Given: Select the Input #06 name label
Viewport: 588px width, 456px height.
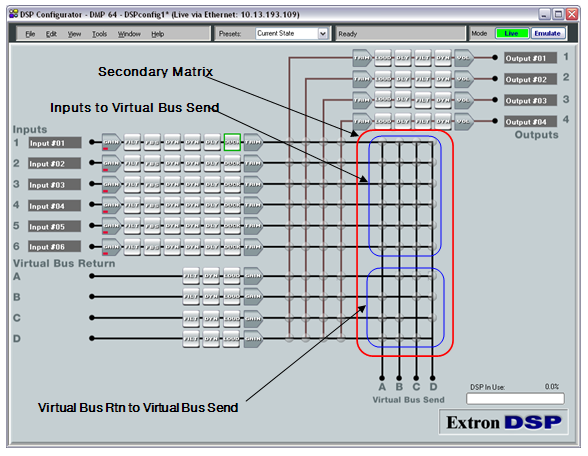Looking at the screenshot, I should click(x=55, y=246).
